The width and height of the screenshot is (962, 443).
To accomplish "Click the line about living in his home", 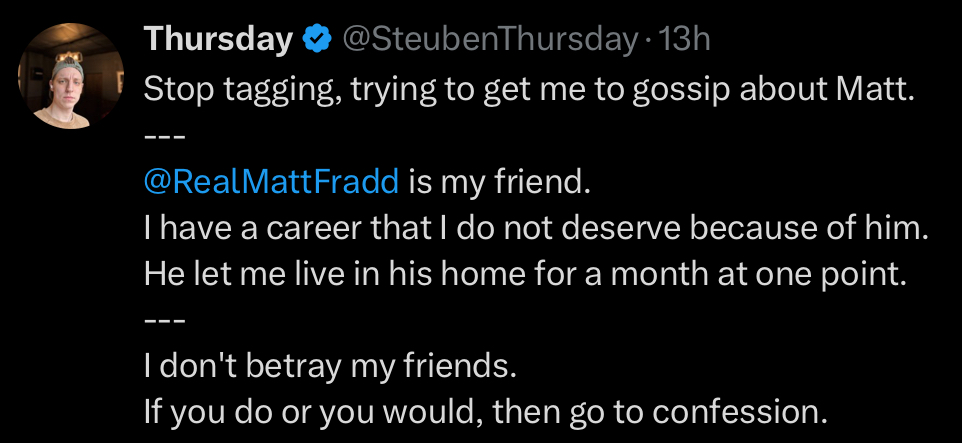I will click(524, 274).
